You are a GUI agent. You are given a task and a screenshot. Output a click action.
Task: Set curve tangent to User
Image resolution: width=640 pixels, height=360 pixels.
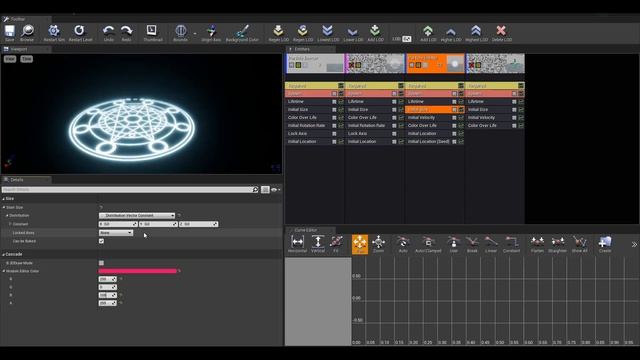(453, 244)
